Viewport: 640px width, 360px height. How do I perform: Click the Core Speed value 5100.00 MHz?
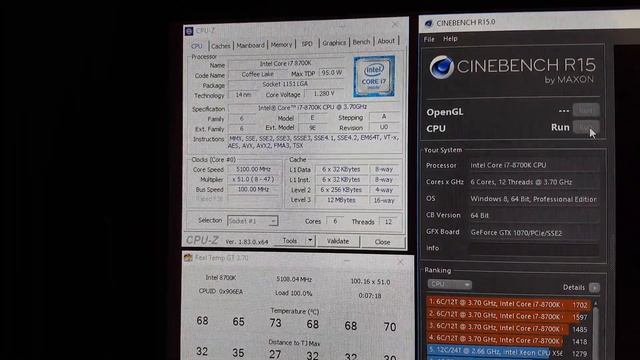coord(253,169)
